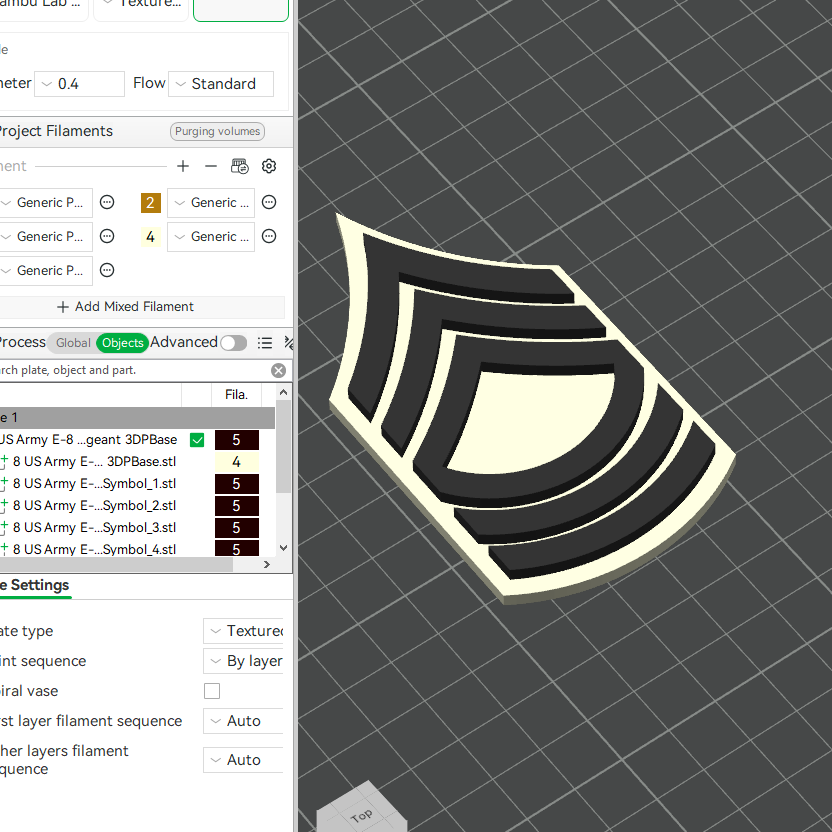The width and height of the screenshot is (832, 832).
Task: Open the AMS filament sync icon
Action: coord(240,166)
